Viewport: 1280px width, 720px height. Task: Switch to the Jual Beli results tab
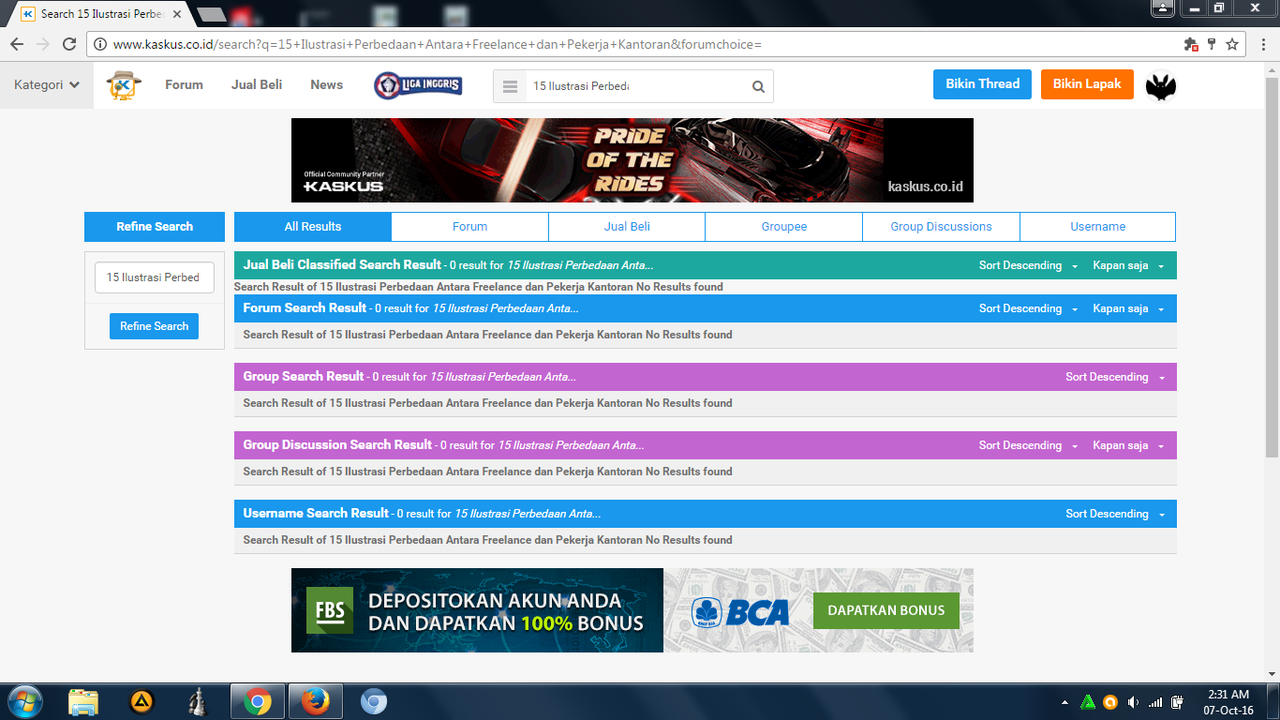pyautogui.click(x=627, y=227)
